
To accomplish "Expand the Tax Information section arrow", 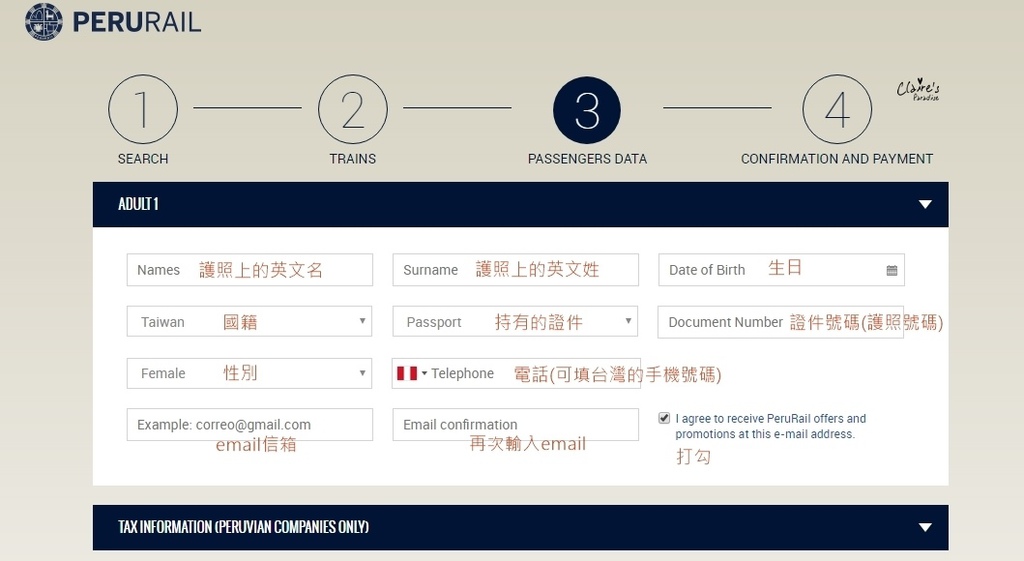I will (925, 527).
